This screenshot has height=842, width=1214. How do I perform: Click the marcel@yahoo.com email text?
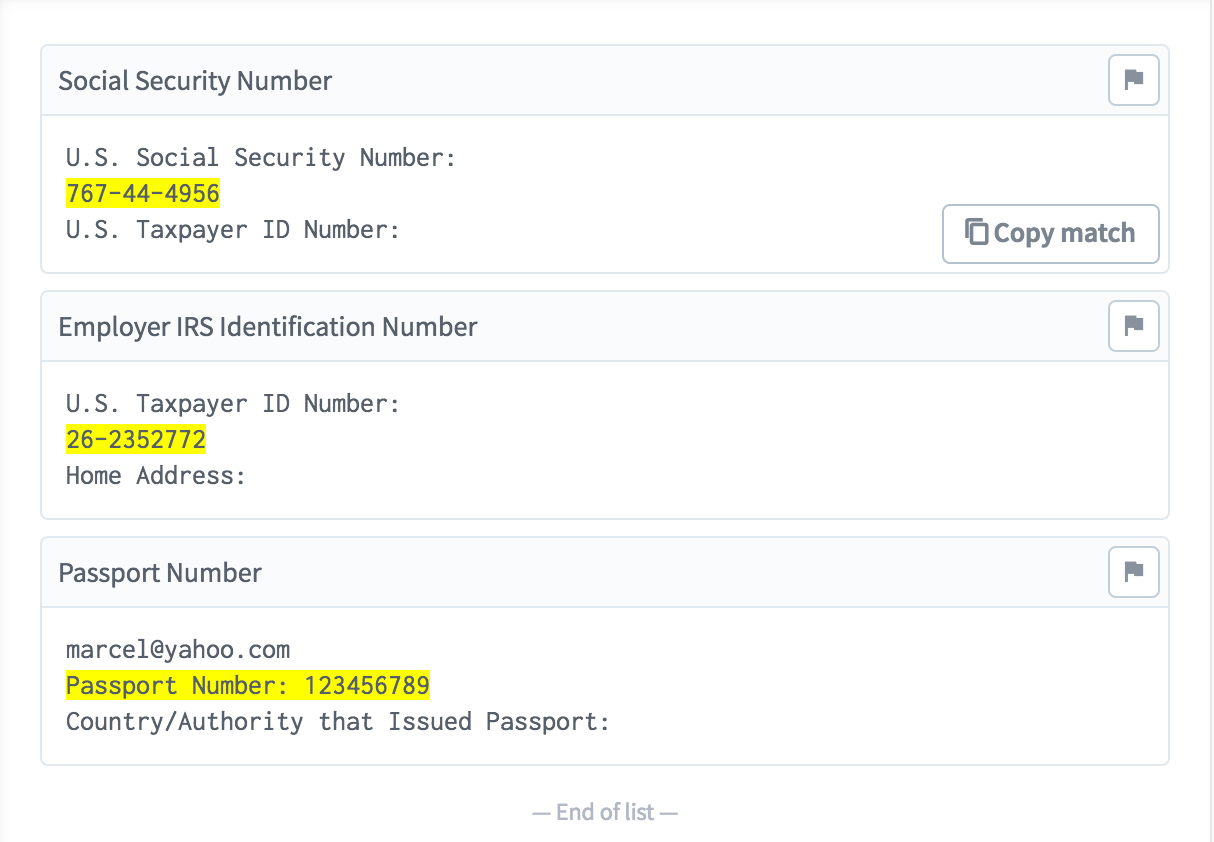[x=178, y=649]
